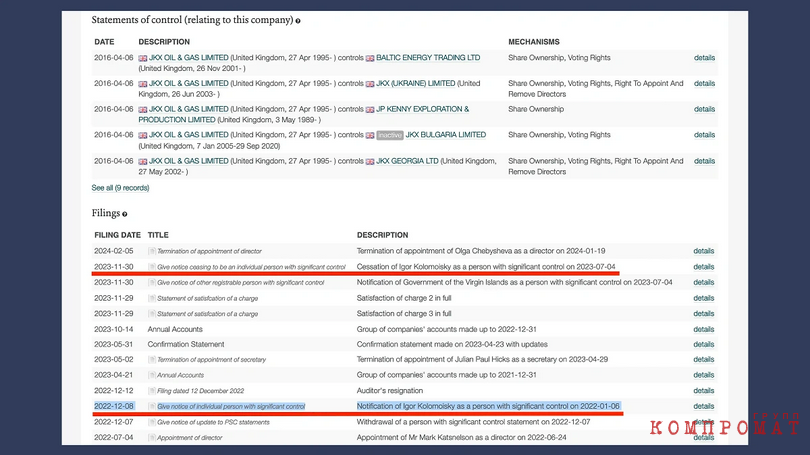
Task: Open JP KENNY EXPLORATION & PRODUCTION LIMITED link
Action: tap(304, 115)
